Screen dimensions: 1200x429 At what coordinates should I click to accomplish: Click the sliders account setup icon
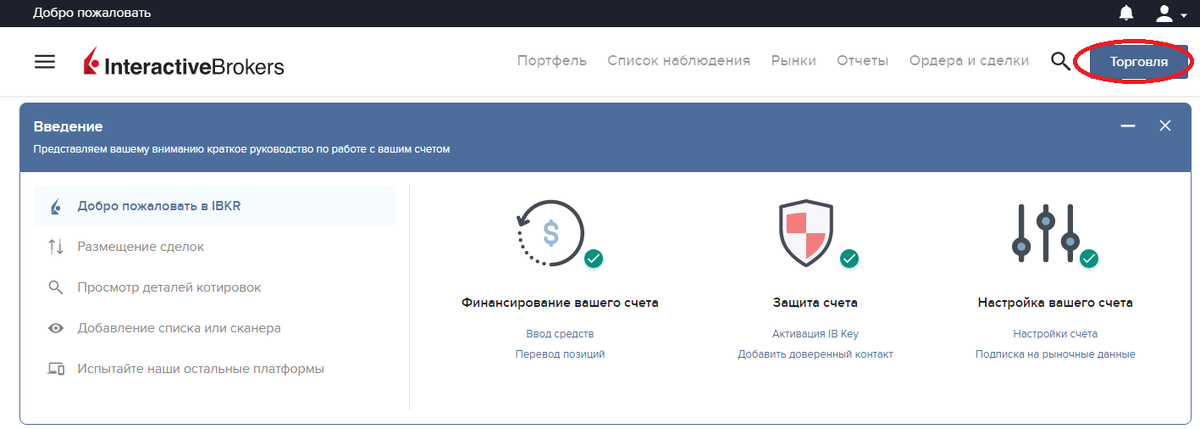point(1045,233)
